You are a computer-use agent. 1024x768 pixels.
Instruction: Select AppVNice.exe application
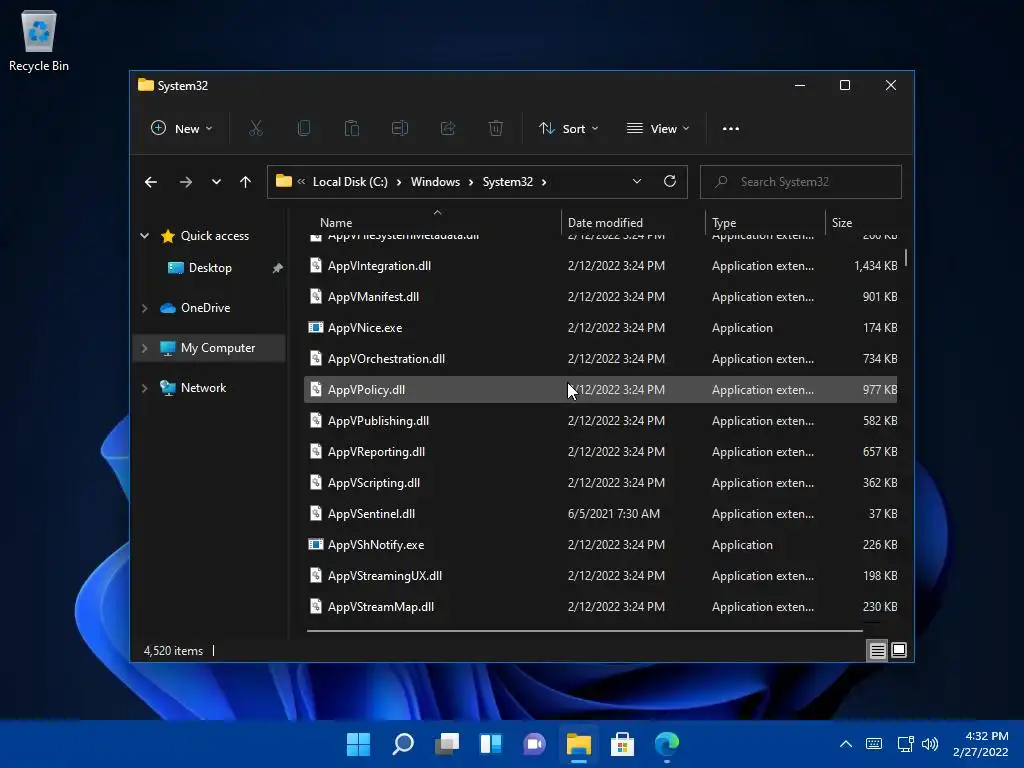click(x=600, y=328)
